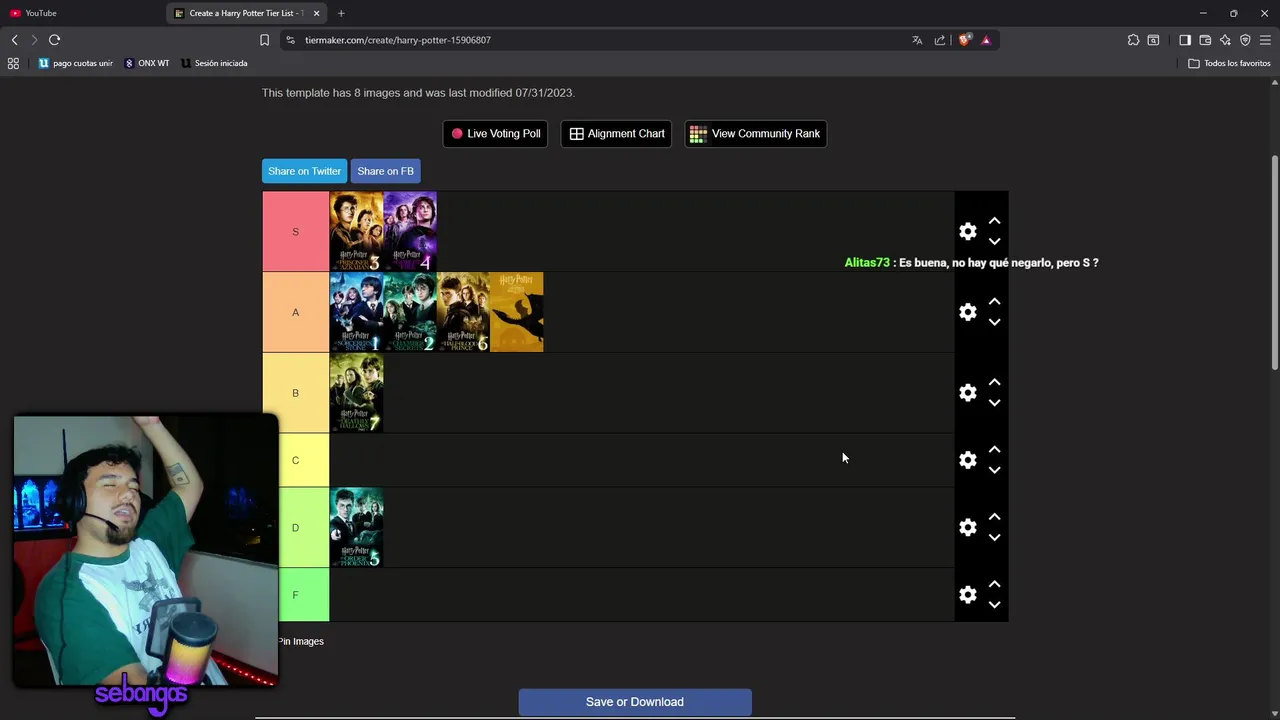Open browser hamburger main menu
The height and width of the screenshot is (720, 1280).
tap(1265, 40)
